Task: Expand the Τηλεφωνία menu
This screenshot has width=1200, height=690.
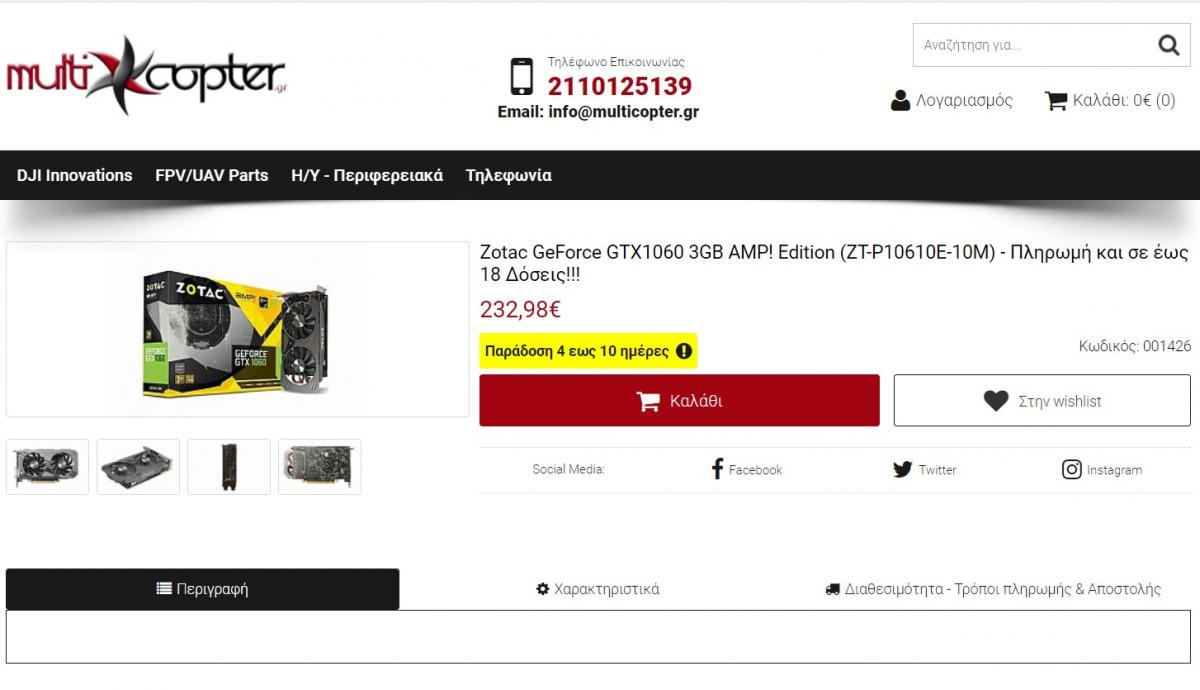Action: point(509,175)
